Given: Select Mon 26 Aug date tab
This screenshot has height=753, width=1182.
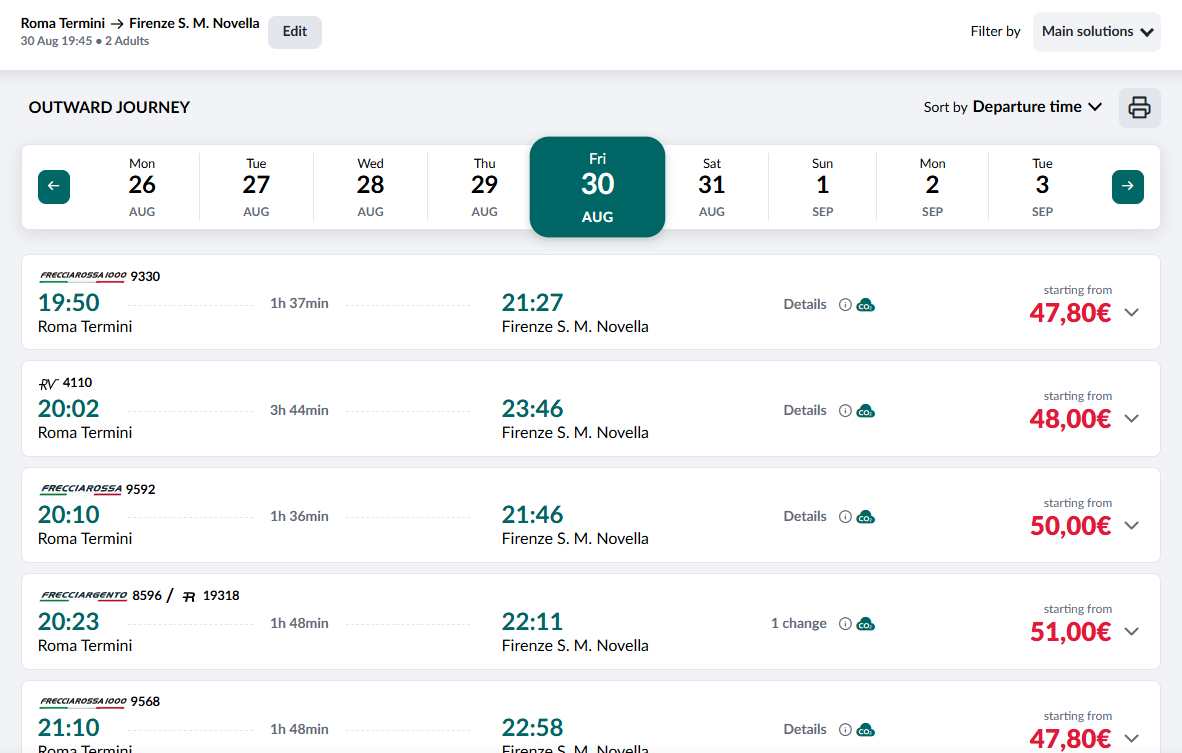Looking at the screenshot, I should coord(142,187).
